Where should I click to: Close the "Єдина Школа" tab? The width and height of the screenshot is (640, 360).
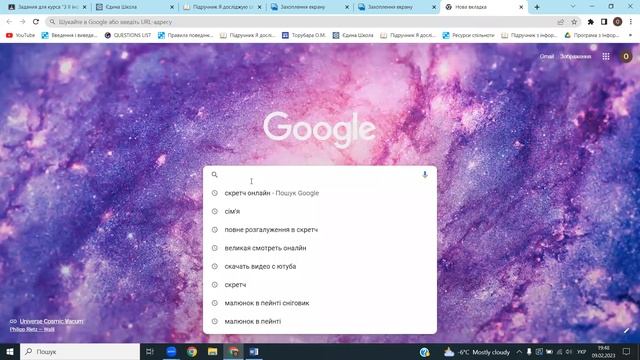click(172, 7)
